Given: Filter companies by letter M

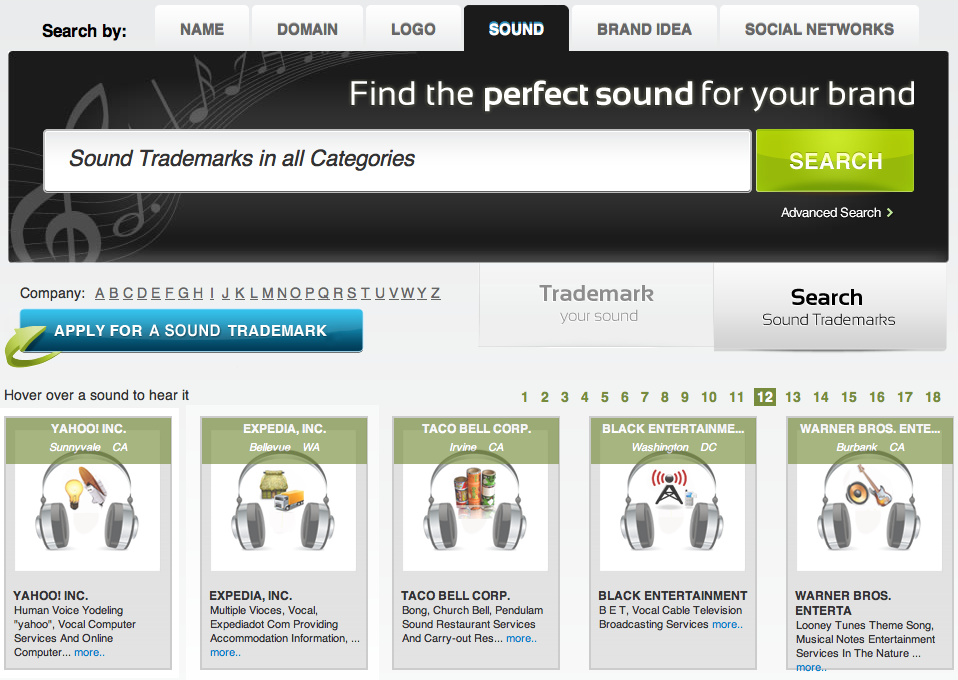Looking at the screenshot, I should click(268, 293).
